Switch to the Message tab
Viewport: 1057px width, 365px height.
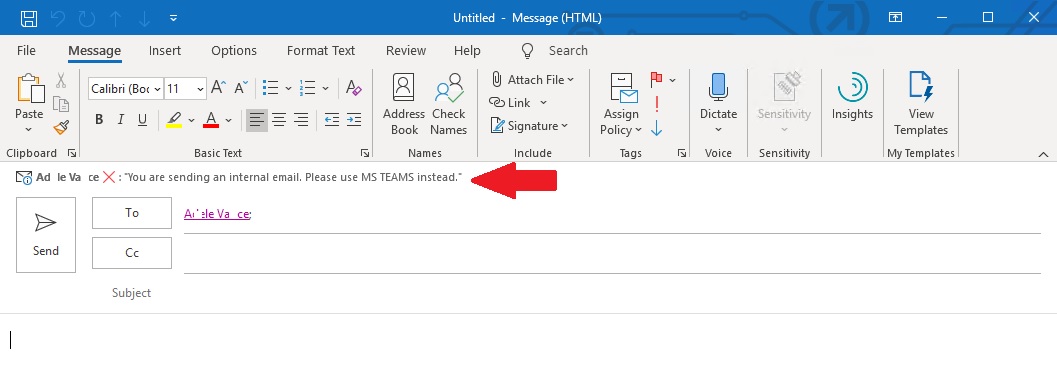94,51
